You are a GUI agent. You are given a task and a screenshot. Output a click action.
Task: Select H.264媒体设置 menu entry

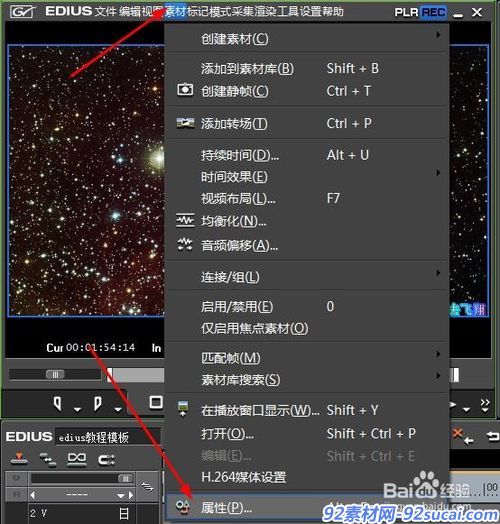point(307,477)
